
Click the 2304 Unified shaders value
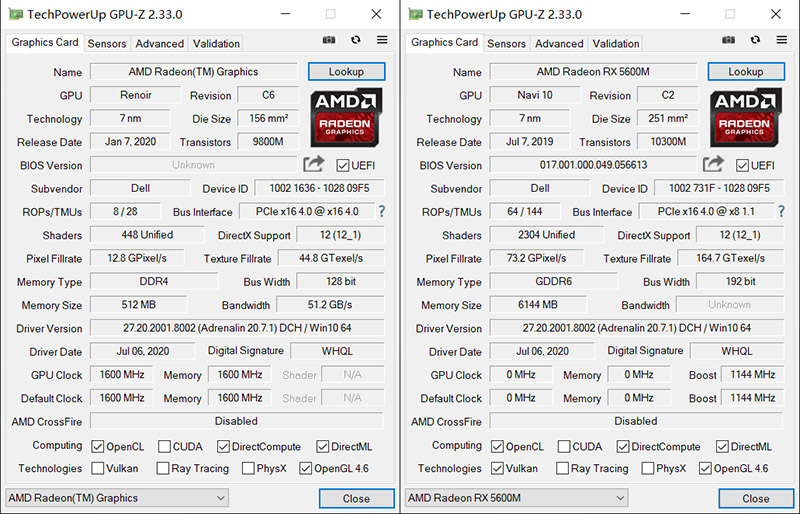coord(546,235)
